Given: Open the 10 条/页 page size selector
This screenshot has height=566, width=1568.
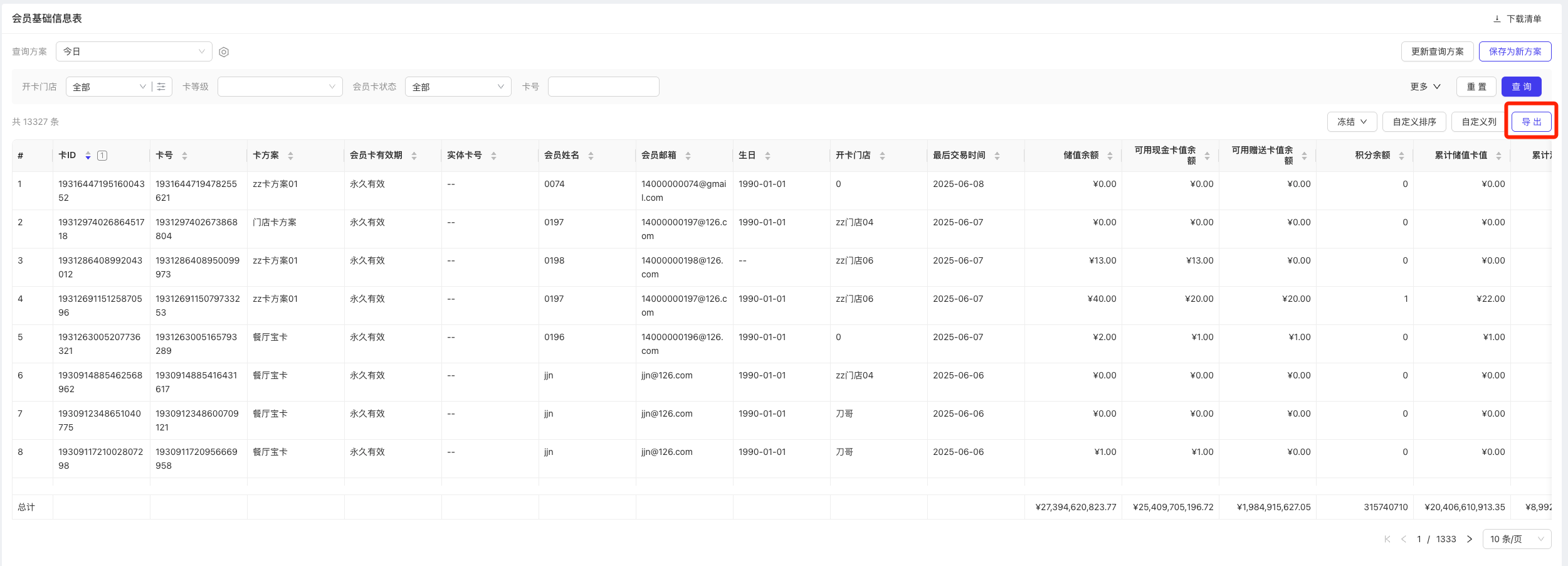Looking at the screenshot, I should (1517, 539).
